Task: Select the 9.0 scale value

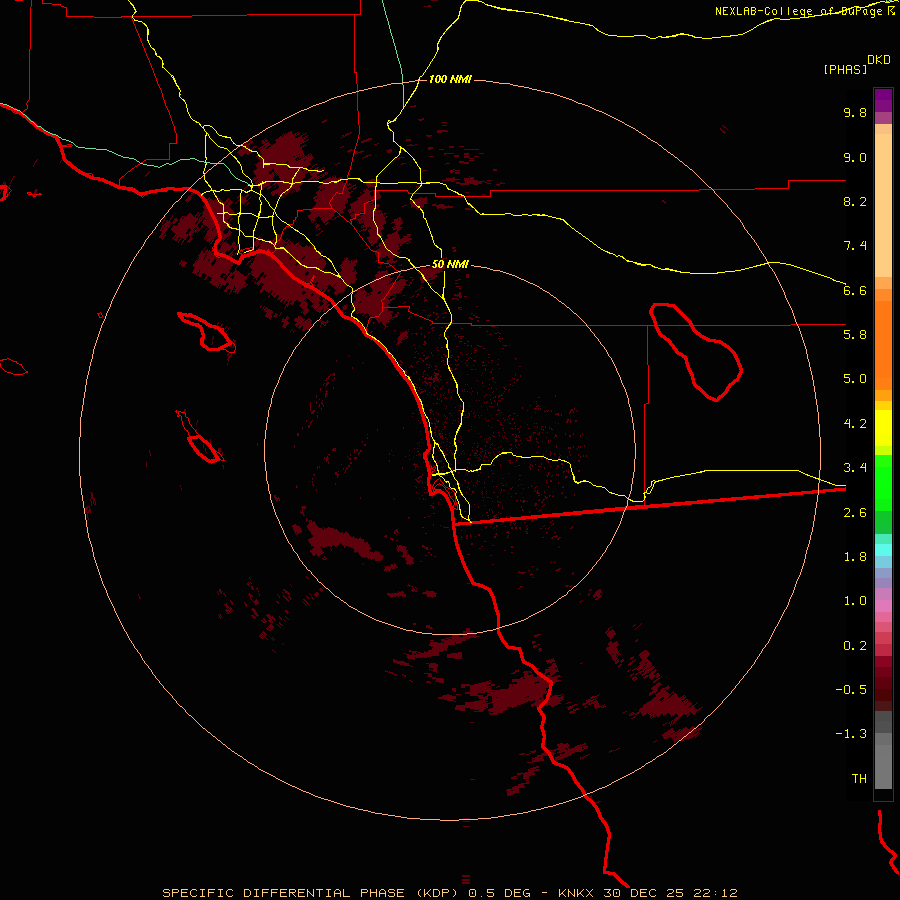Action: 855,157
